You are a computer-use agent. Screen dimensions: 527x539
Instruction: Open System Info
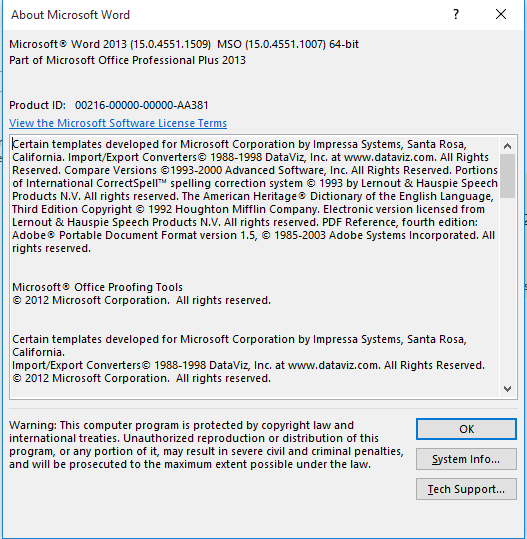466,459
